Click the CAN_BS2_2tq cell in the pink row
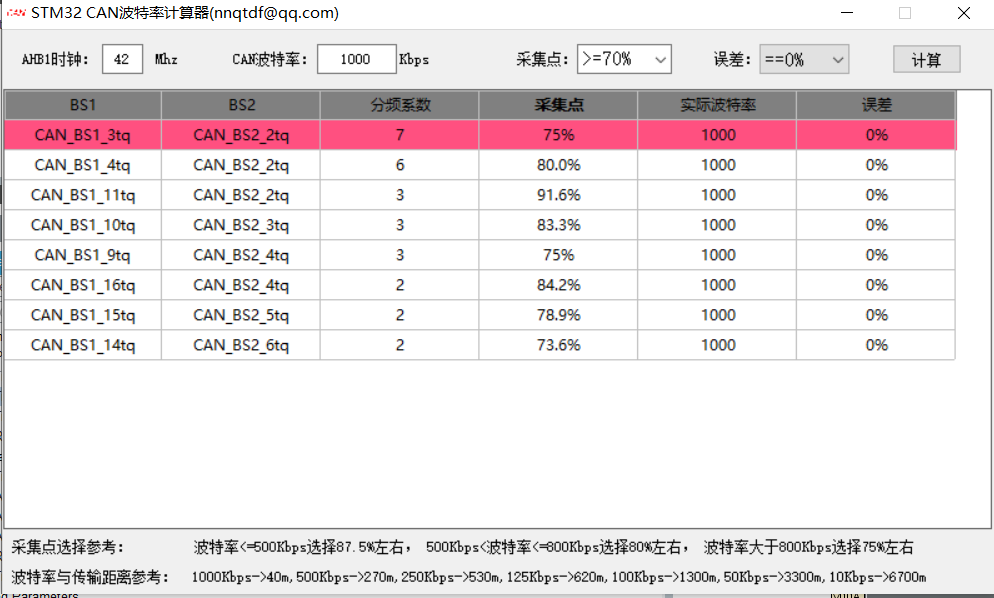The height and width of the screenshot is (598, 994). point(240,134)
